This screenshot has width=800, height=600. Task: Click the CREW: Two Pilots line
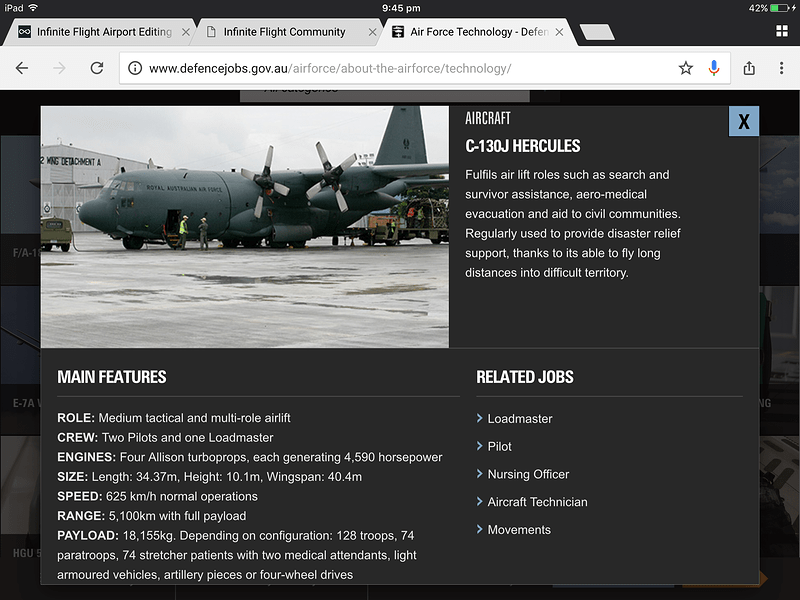pyautogui.click(x=165, y=437)
